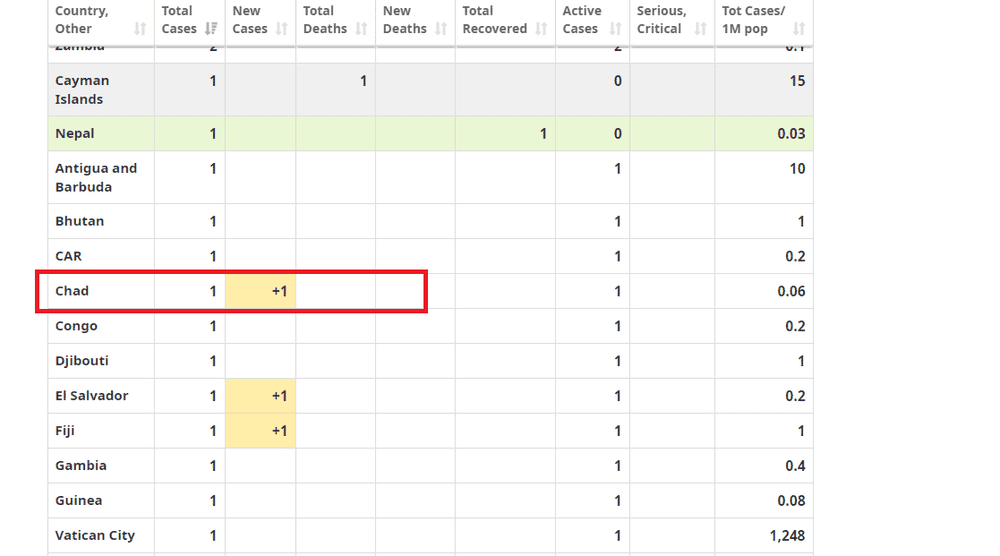Click Congo's active cases value
The height and width of the screenshot is (556, 1000).
click(x=617, y=326)
